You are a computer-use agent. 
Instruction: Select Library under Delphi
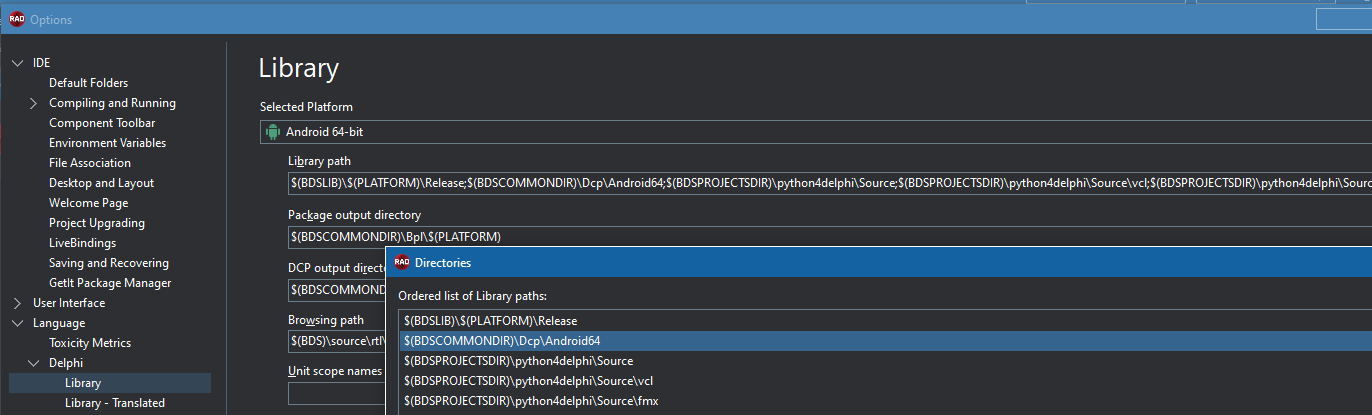coord(83,383)
